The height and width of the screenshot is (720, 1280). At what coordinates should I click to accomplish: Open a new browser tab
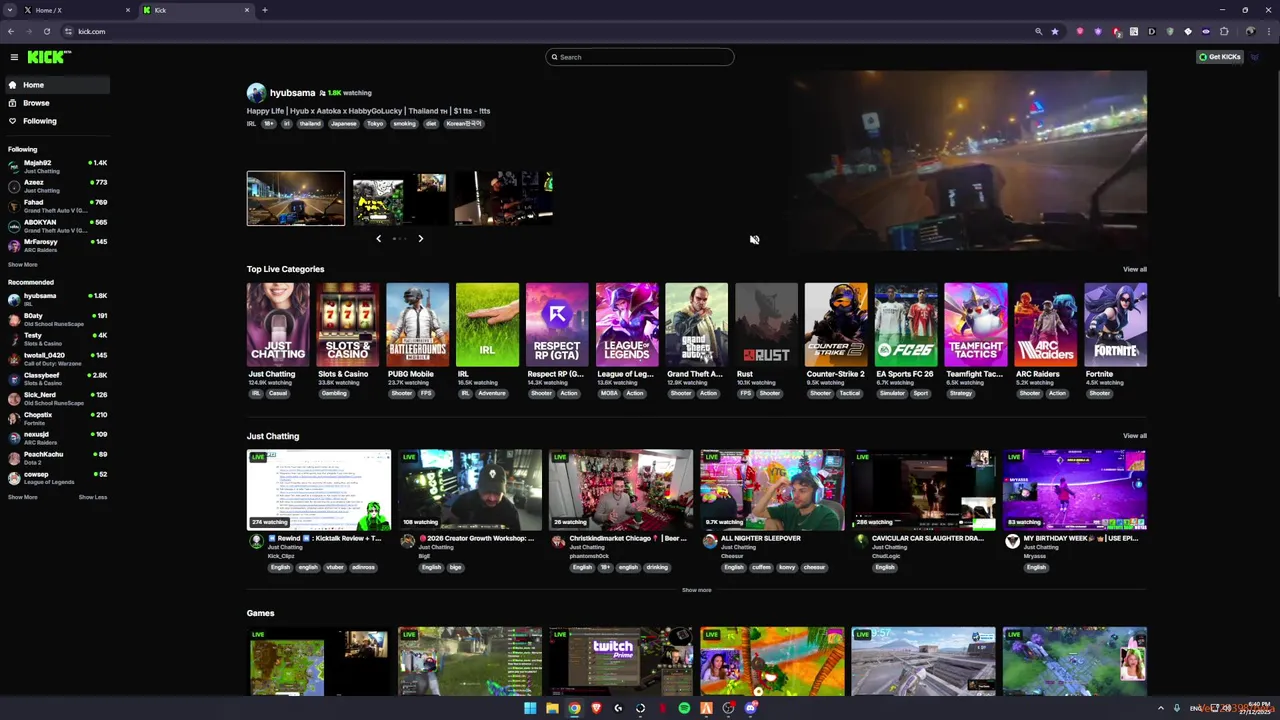point(265,10)
